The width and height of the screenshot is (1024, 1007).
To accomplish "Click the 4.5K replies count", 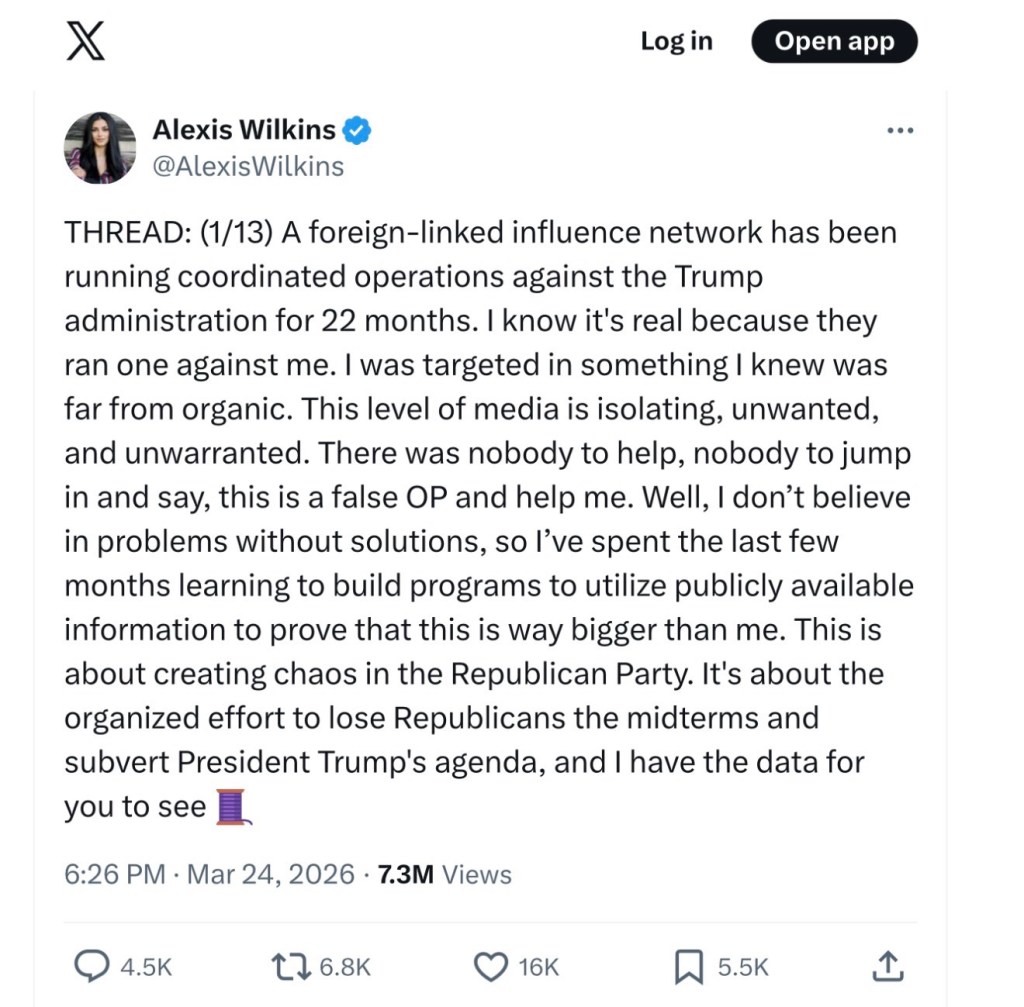I will (146, 967).
